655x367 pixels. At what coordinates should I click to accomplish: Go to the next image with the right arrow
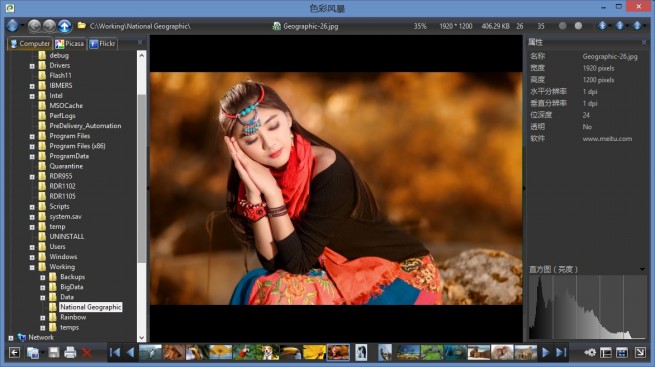(546, 352)
